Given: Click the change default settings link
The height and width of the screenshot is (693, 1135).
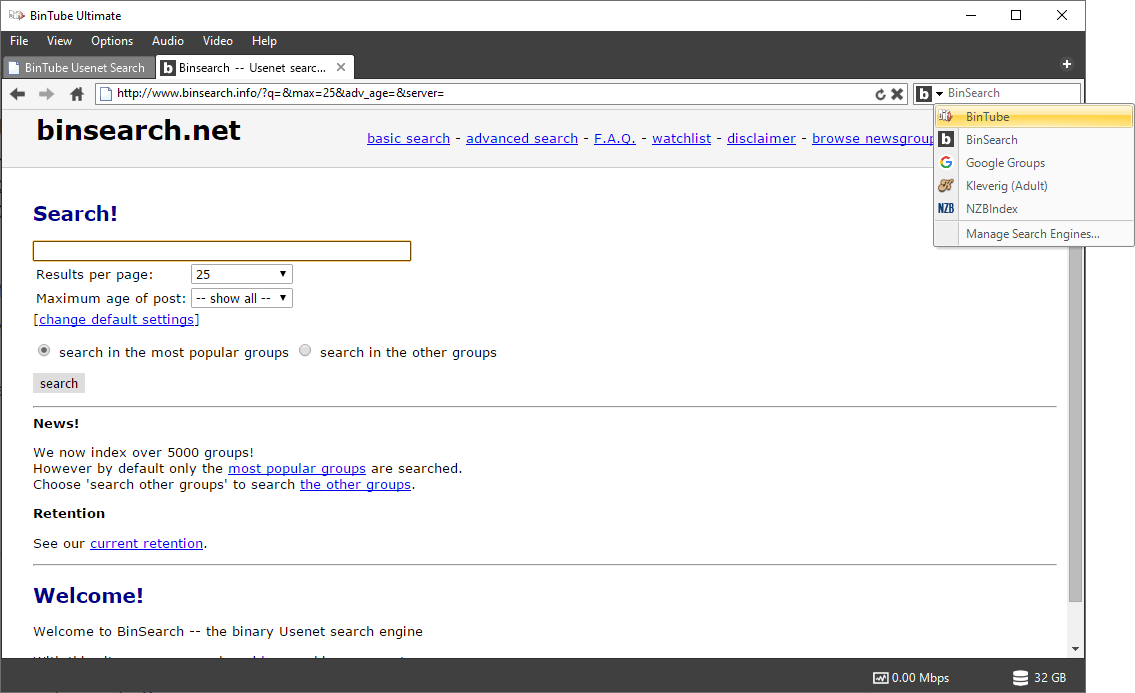Looking at the screenshot, I should pyautogui.click(x=117, y=319).
